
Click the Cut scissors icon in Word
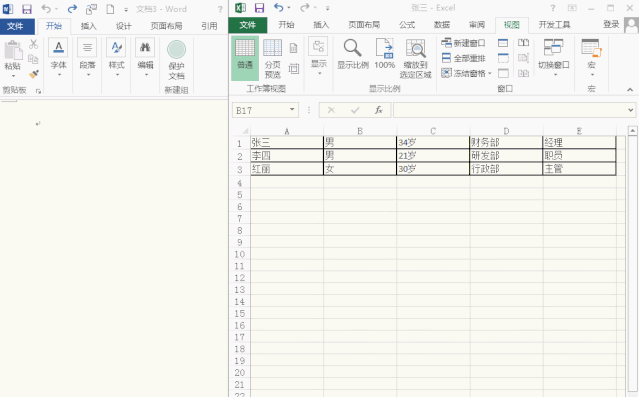[x=33, y=44]
